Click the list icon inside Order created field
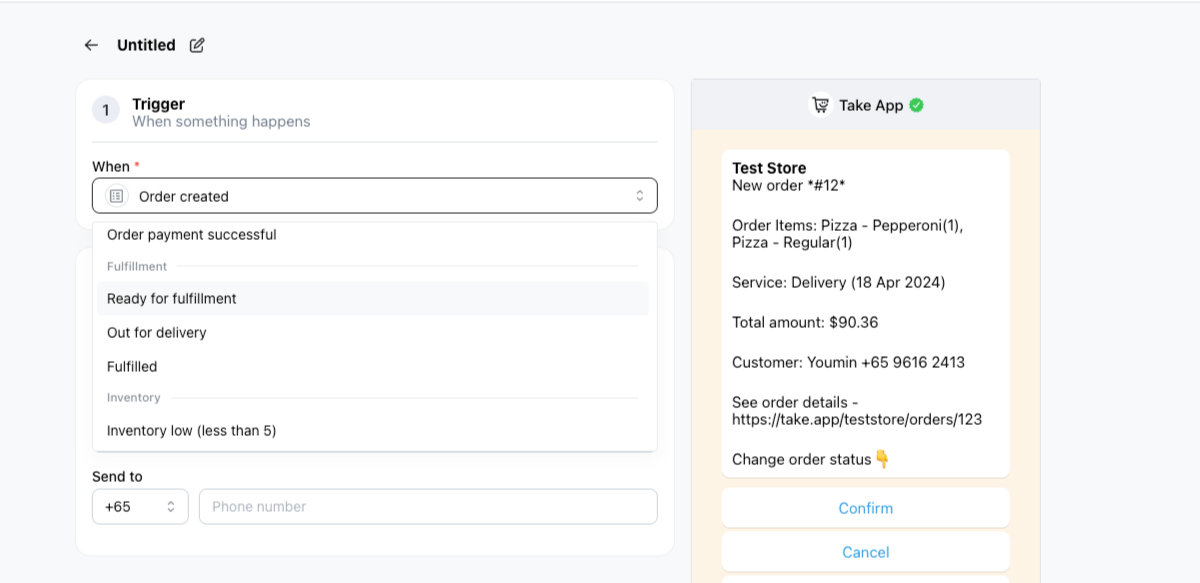 click(117, 196)
